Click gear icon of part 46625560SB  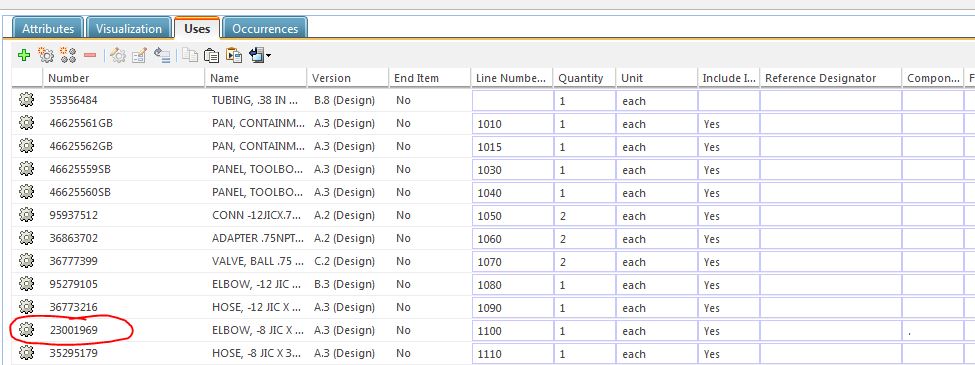(x=26, y=192)
